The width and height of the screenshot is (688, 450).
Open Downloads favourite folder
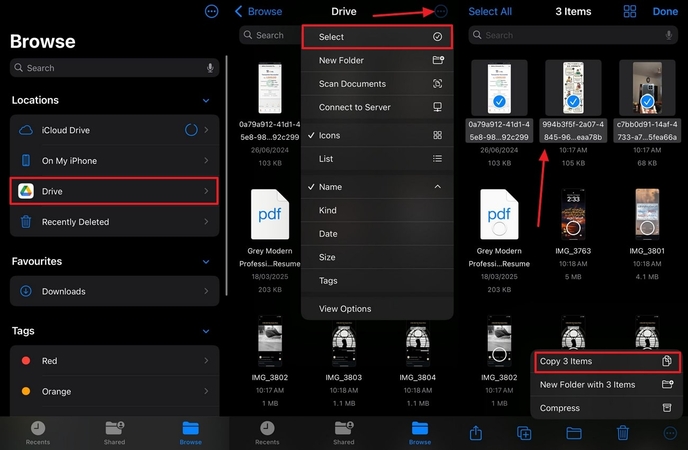click(x=115, y=291)
